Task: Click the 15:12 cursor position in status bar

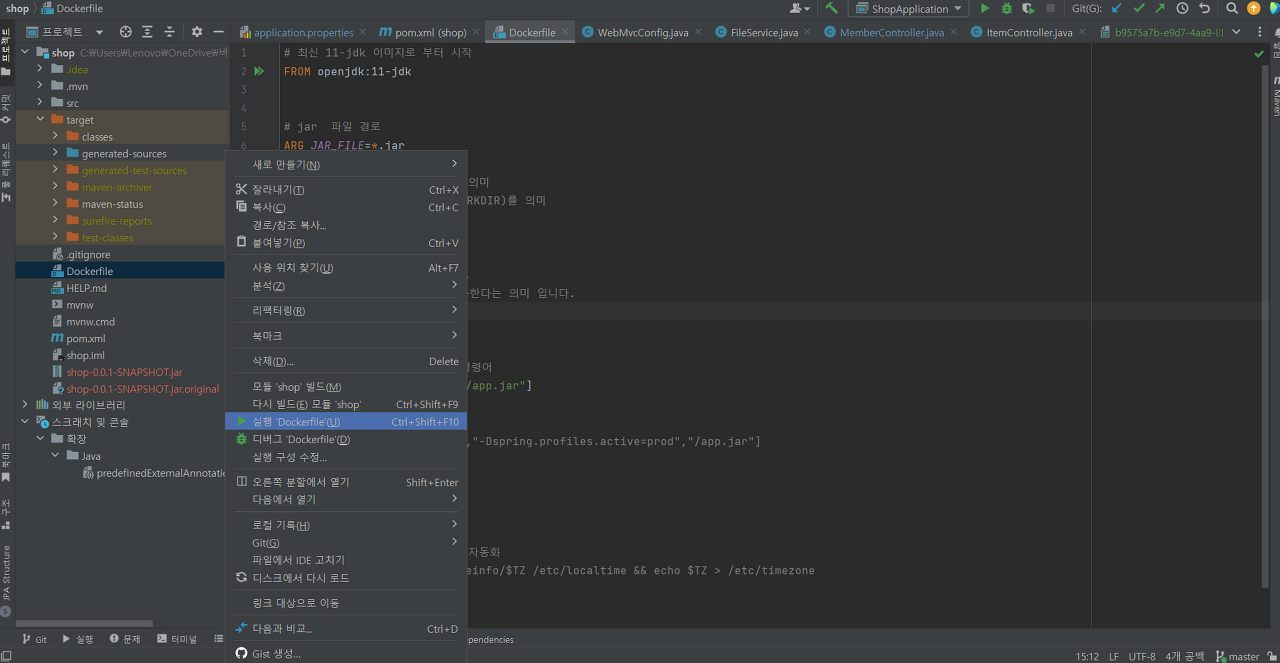Action: (1087, 656)
